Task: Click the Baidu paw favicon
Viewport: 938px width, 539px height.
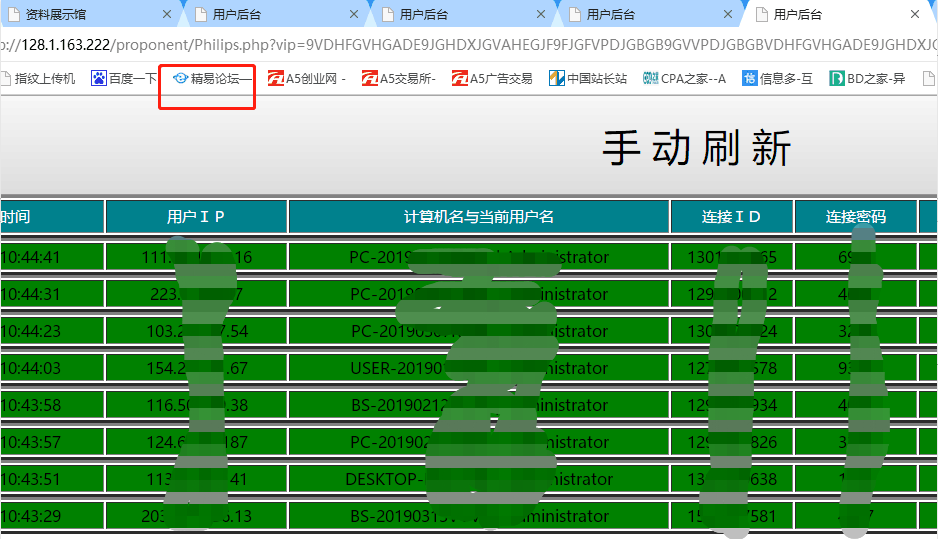Action: pyautogui.click(x=98, y=78)
